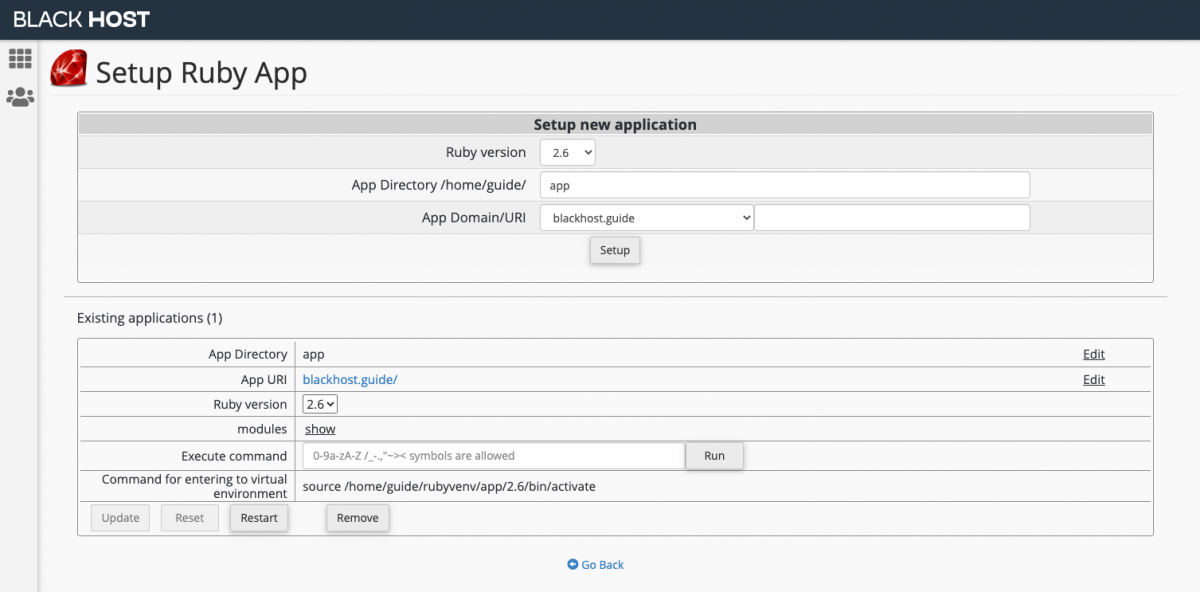Viewport: 1200px width, 592px height.
Task: Click the Update button
Action: [x=119, y=517]
